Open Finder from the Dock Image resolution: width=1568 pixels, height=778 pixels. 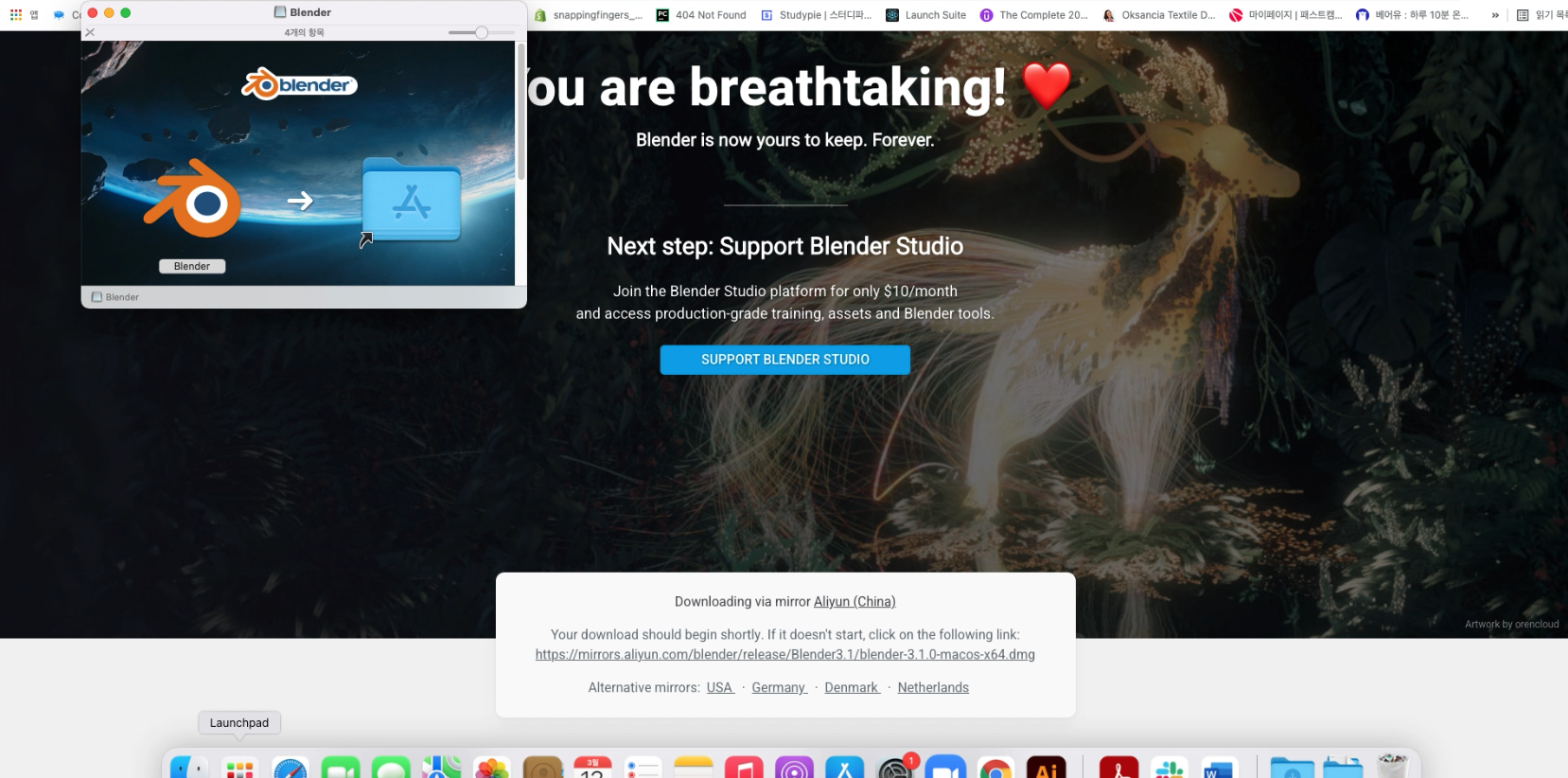pos(189,767)
